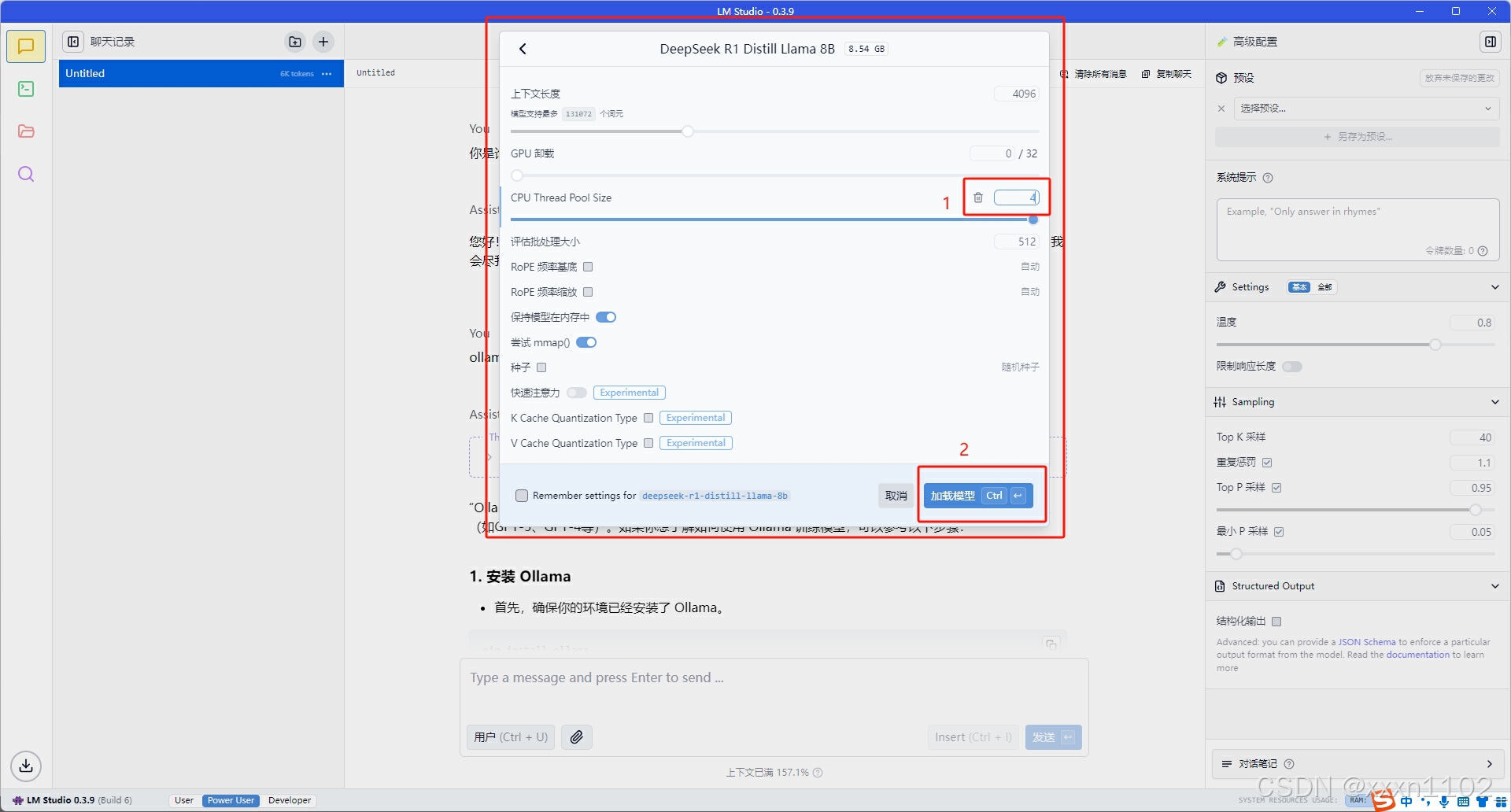Select the basic settings tab

(1299, 287)
